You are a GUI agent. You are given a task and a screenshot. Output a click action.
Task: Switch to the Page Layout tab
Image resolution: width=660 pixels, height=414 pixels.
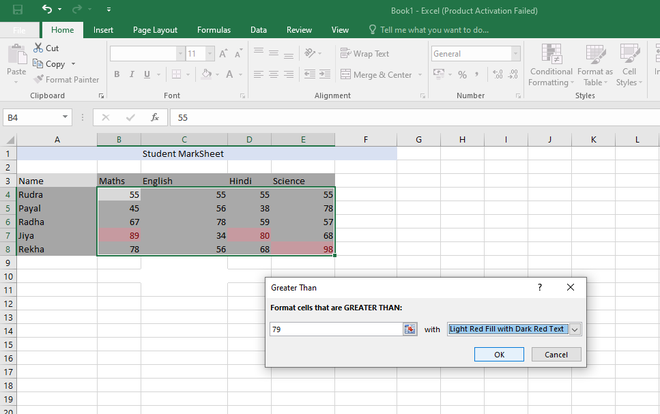coord(154,30)
